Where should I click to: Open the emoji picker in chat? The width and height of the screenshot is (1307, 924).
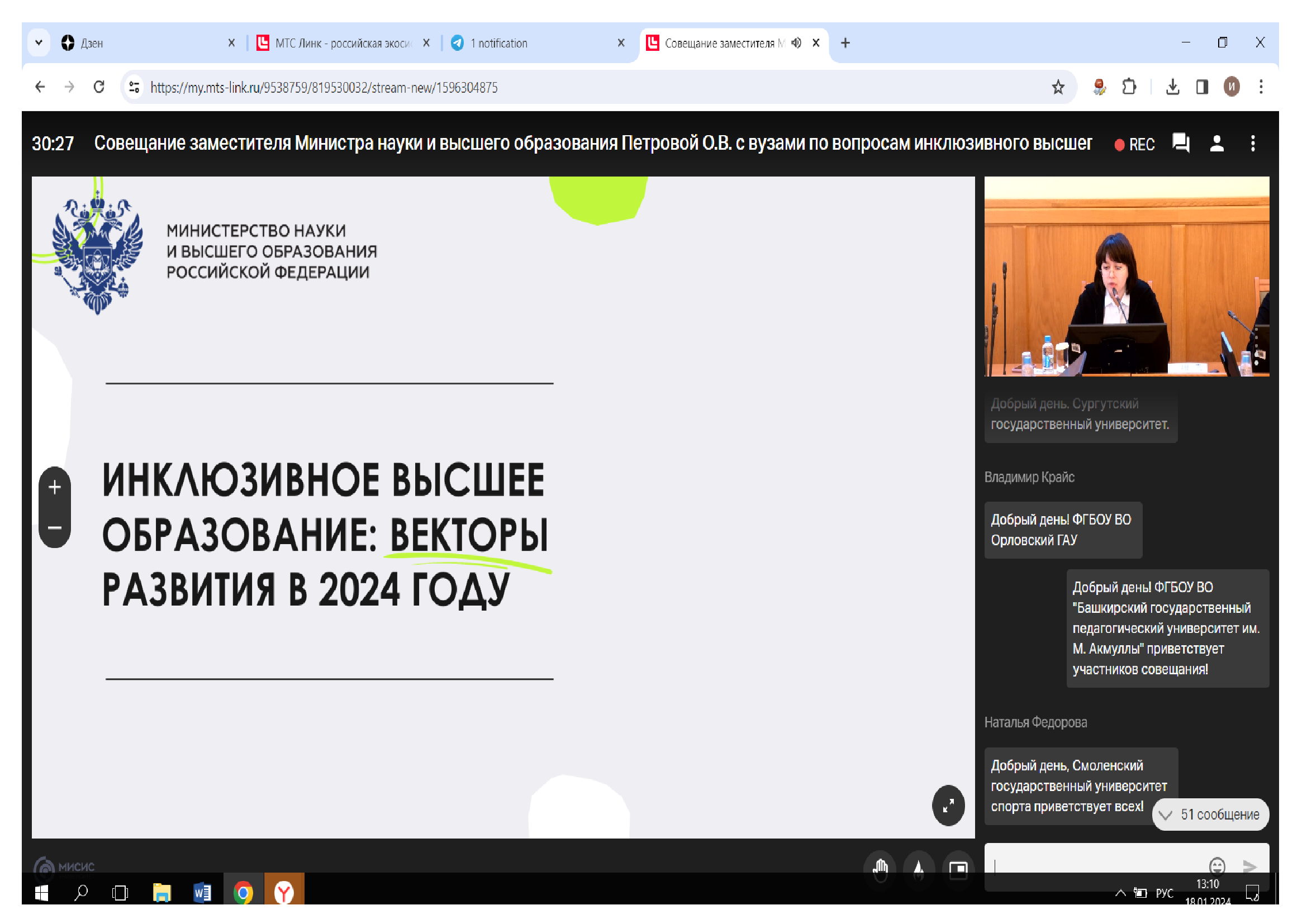tap(1216, 865)
